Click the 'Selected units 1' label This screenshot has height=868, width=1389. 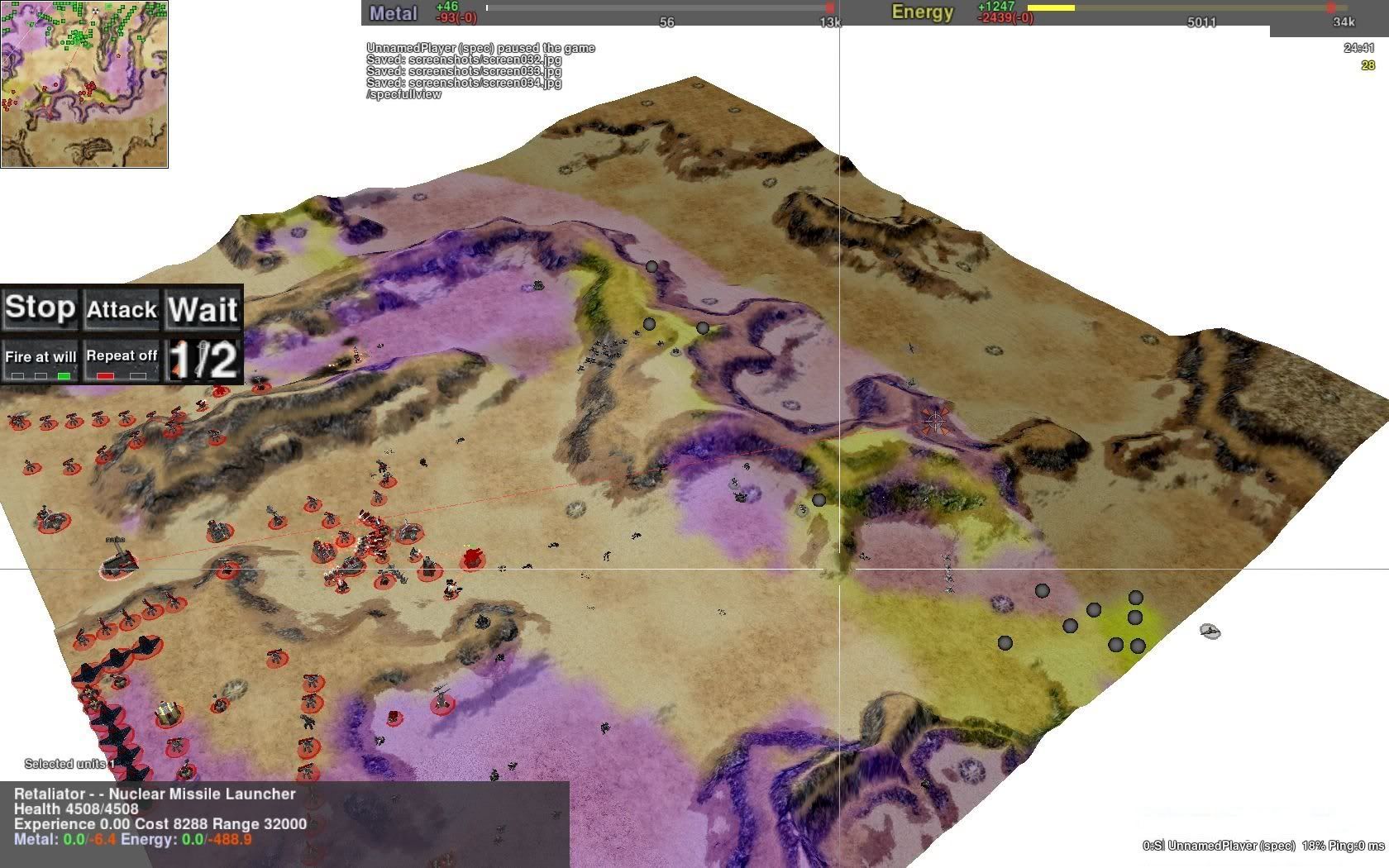pos(70,764)
